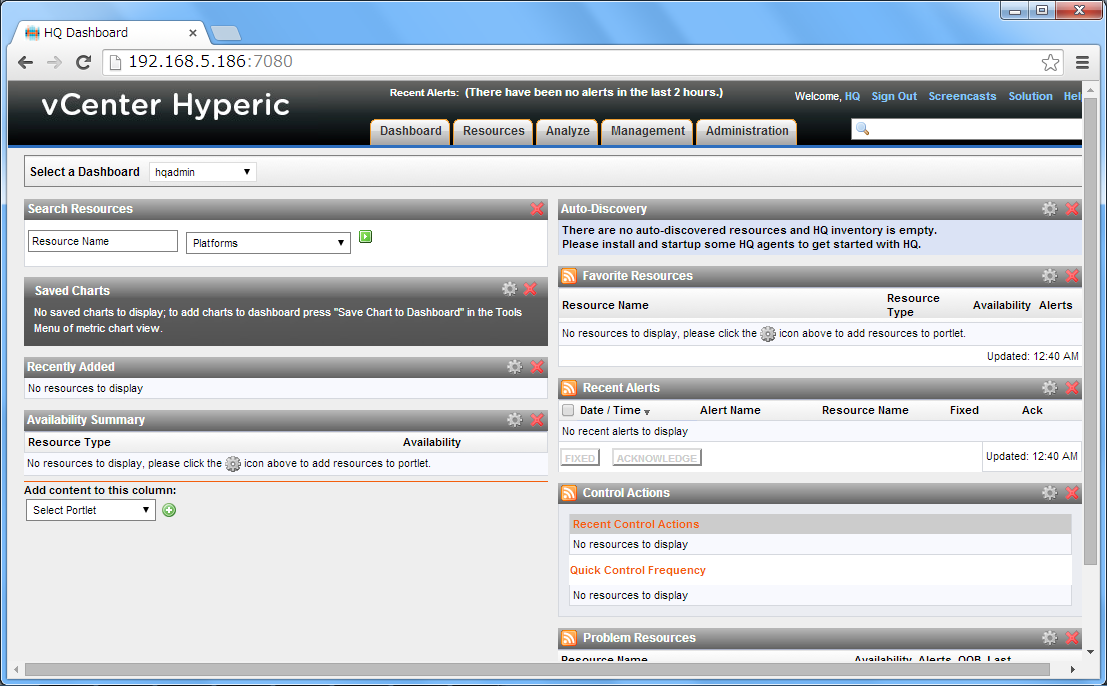Remove the Recently Added portlet
The width and height of the screenshot is (1107, 686).
point(537,366)
